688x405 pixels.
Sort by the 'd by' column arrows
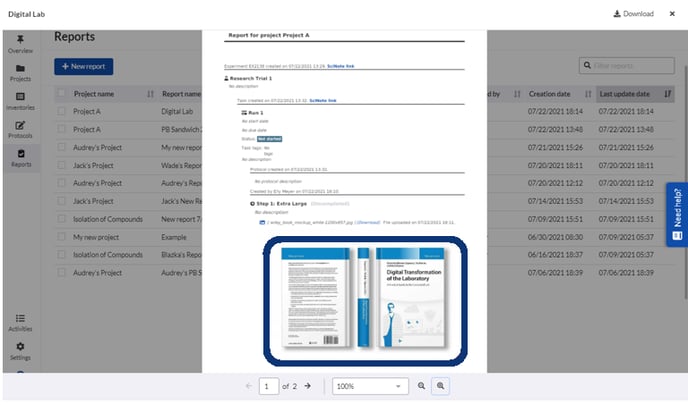(x=517, y=94)
